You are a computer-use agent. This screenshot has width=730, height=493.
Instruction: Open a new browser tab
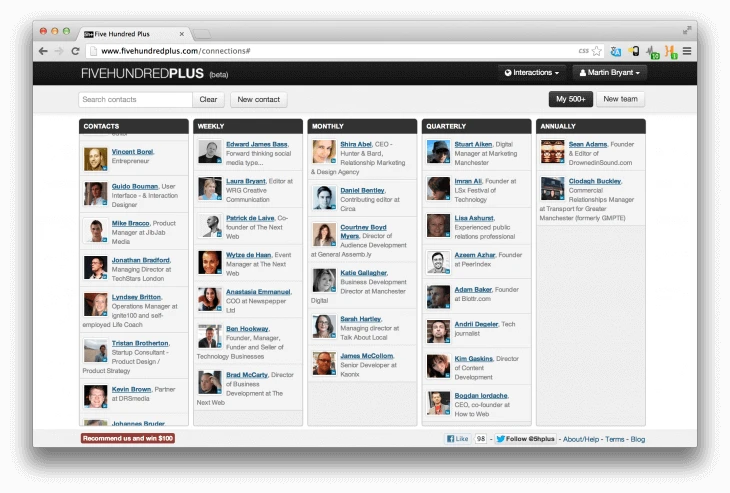click(x=202, y=34)
